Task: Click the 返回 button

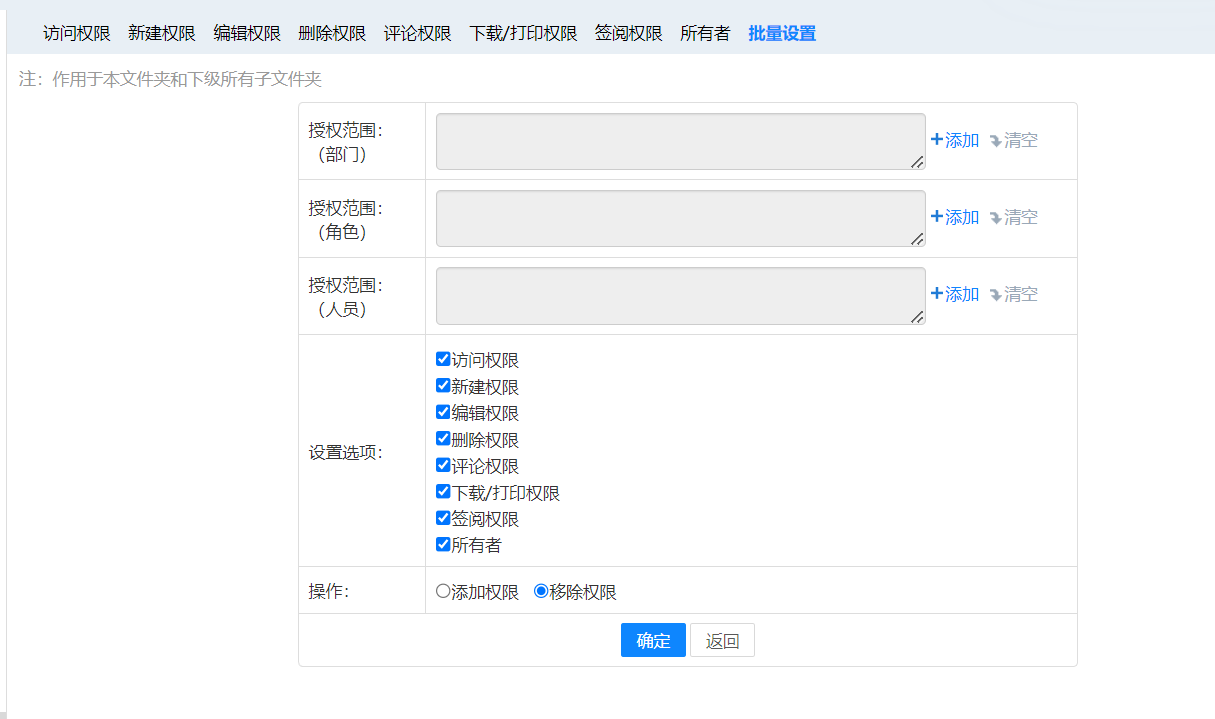Action: (x=722, y=641)
